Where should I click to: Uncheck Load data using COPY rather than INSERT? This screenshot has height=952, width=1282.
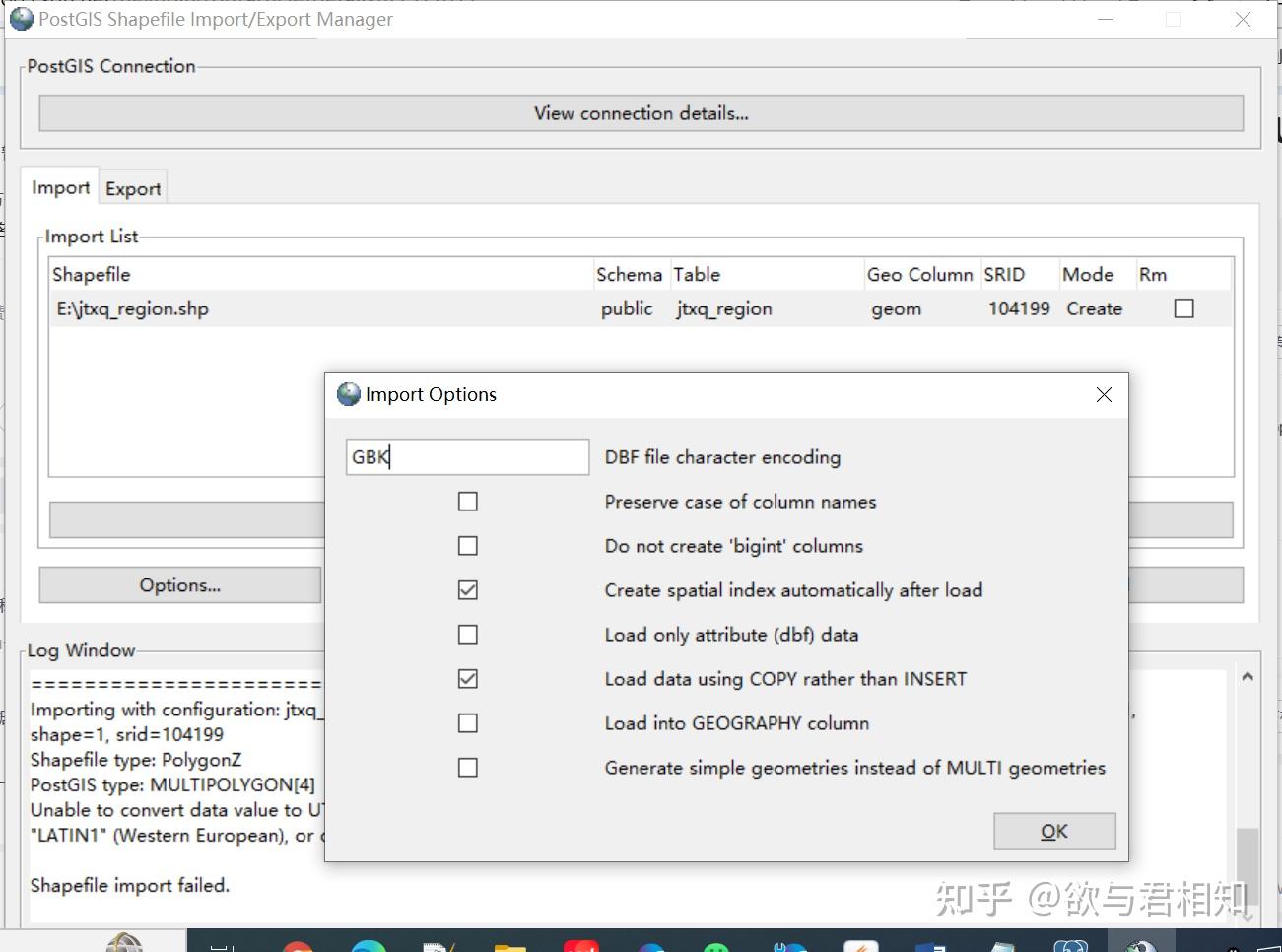pos(468,679)
